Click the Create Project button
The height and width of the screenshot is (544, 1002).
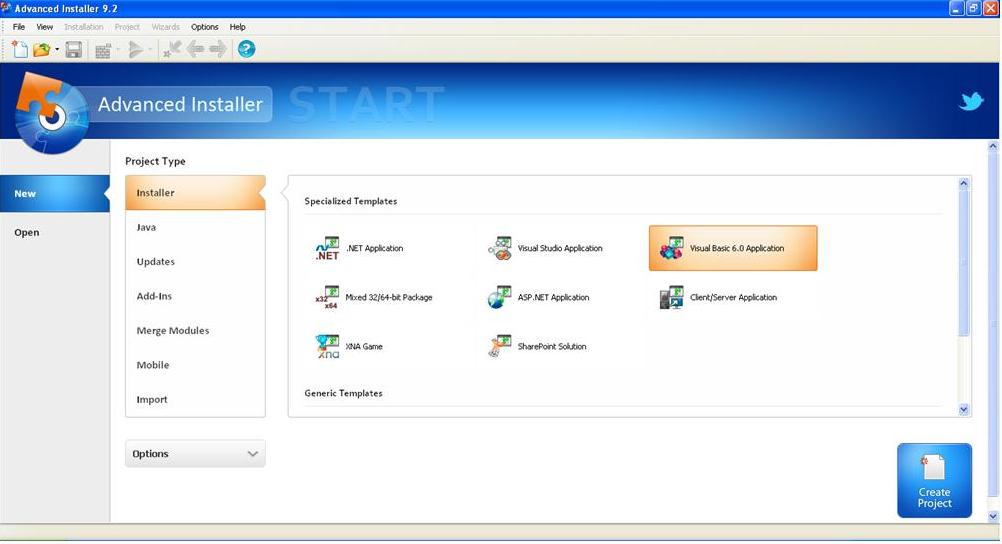click(x=934, y=481)
